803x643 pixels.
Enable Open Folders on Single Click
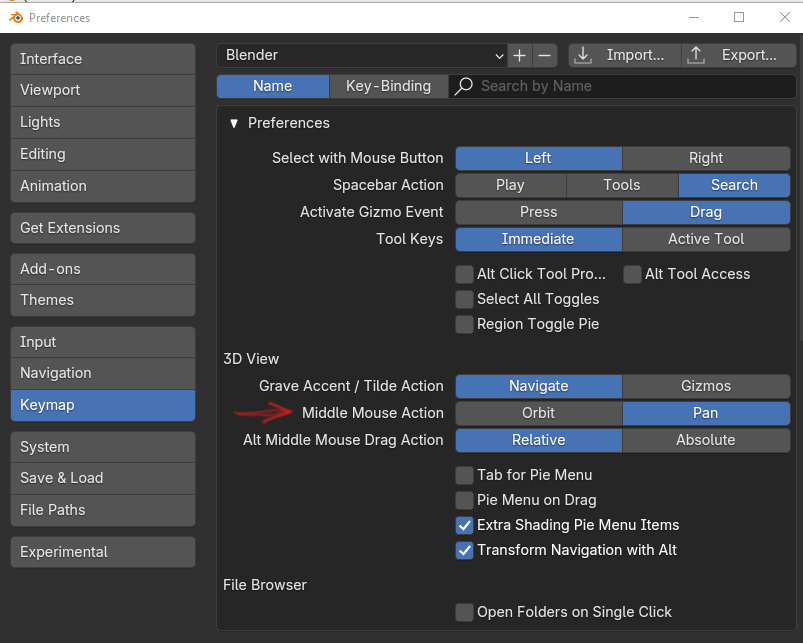pyautogui.click(x=464, y=612)
